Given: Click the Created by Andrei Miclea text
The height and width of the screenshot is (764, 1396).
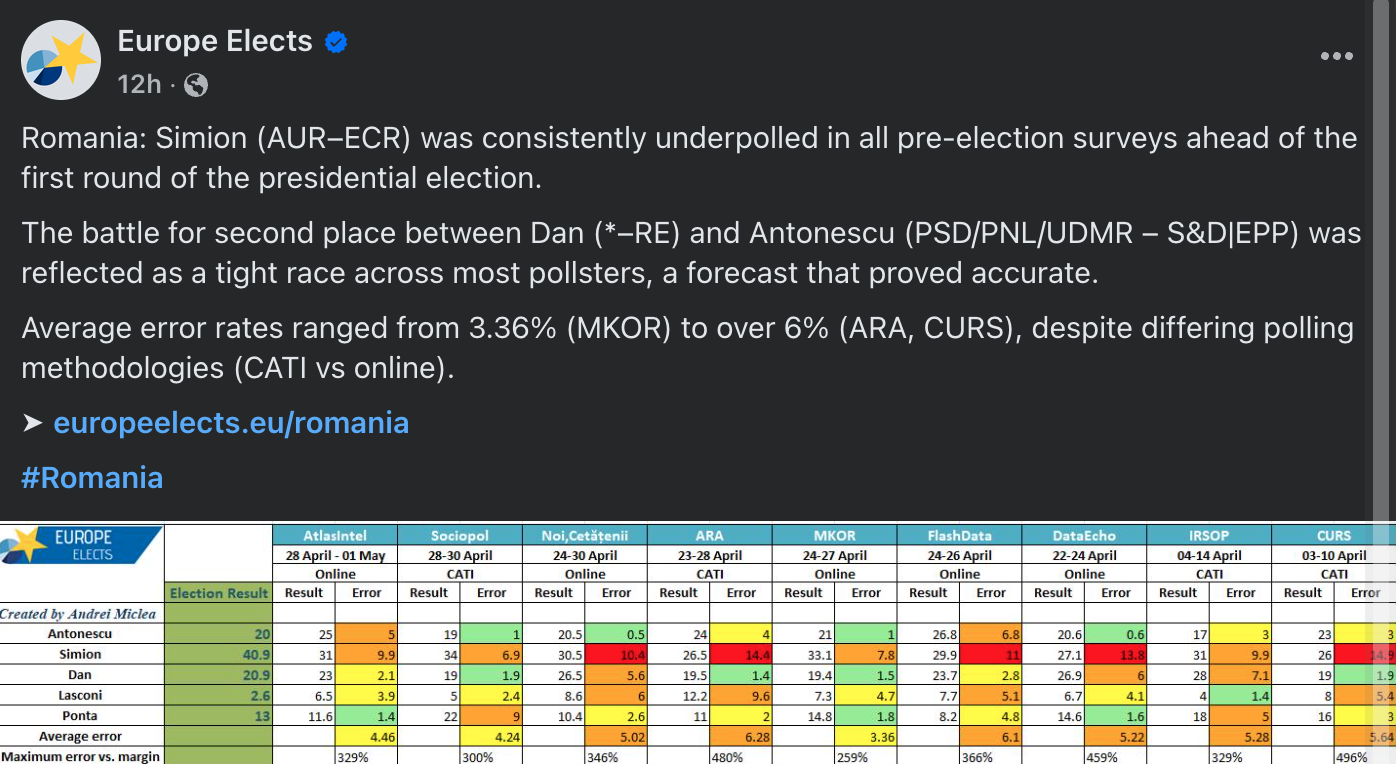Looking at the screenshot, I should tap(79, 613).
